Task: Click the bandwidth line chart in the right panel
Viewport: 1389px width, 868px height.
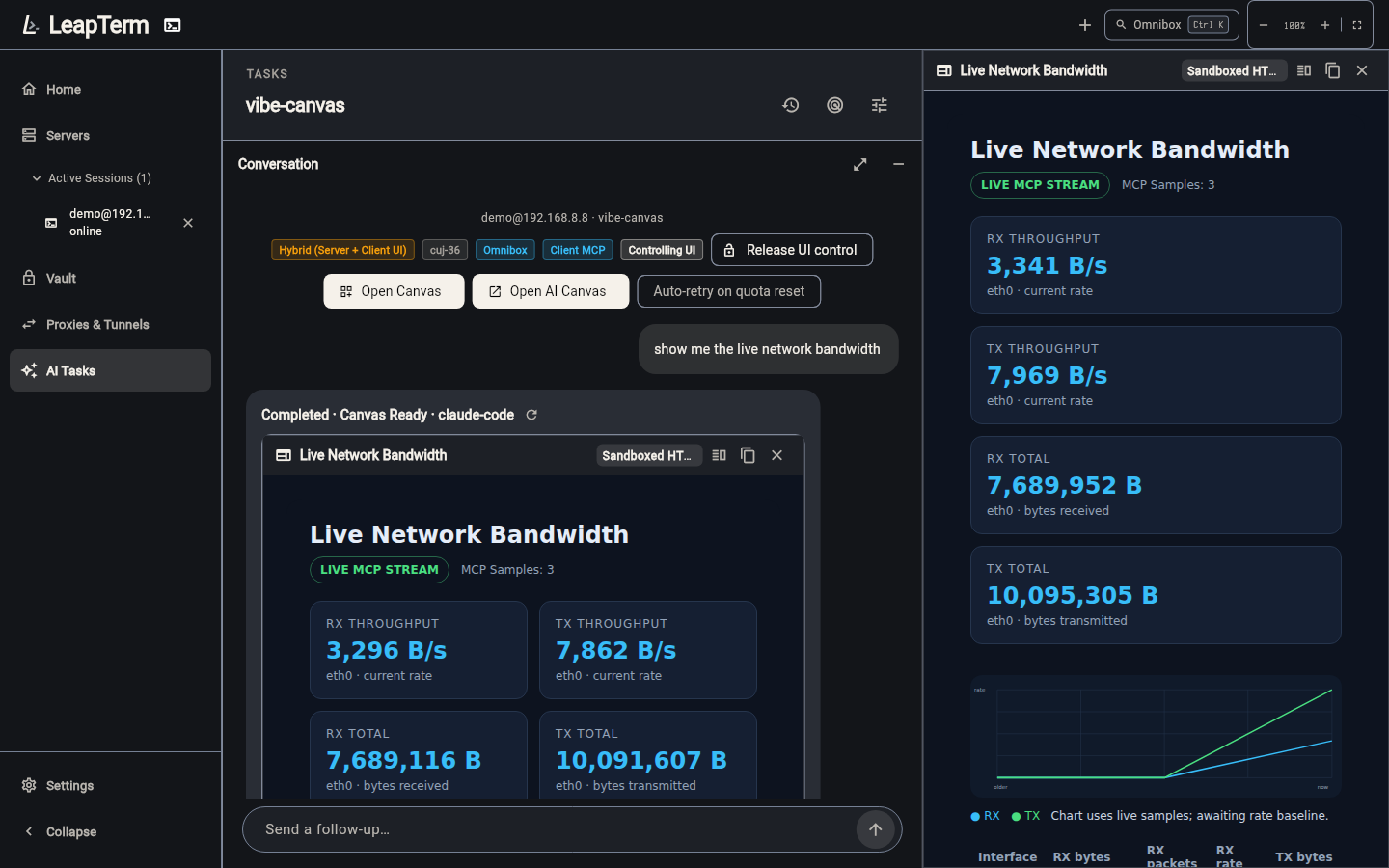Action: point(1156,736)
